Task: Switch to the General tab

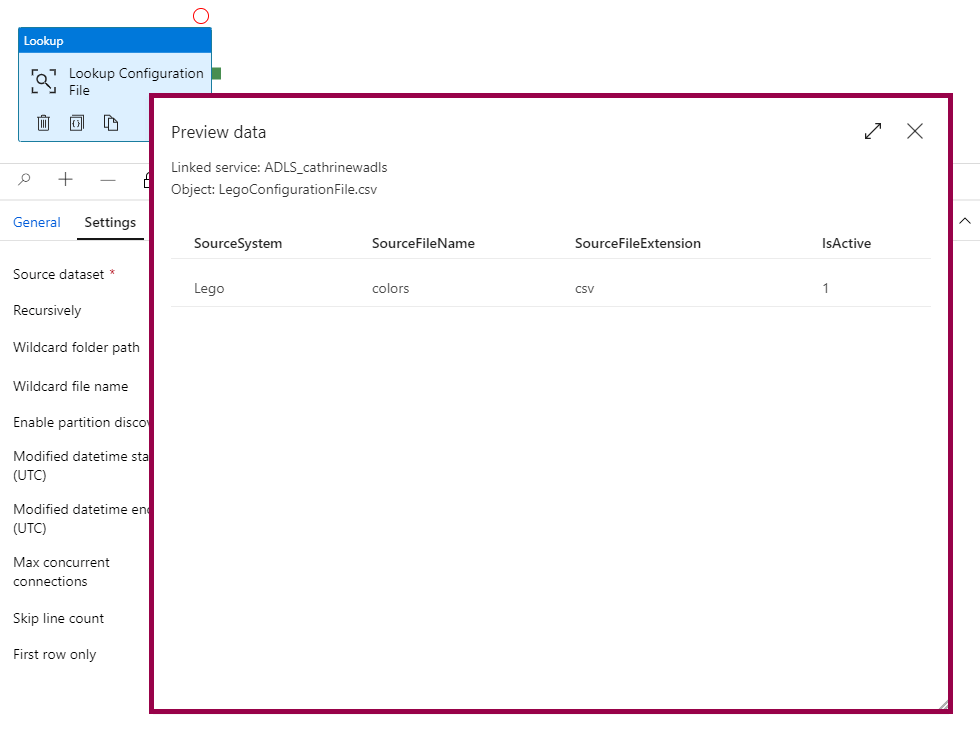Action: [37, 223]
